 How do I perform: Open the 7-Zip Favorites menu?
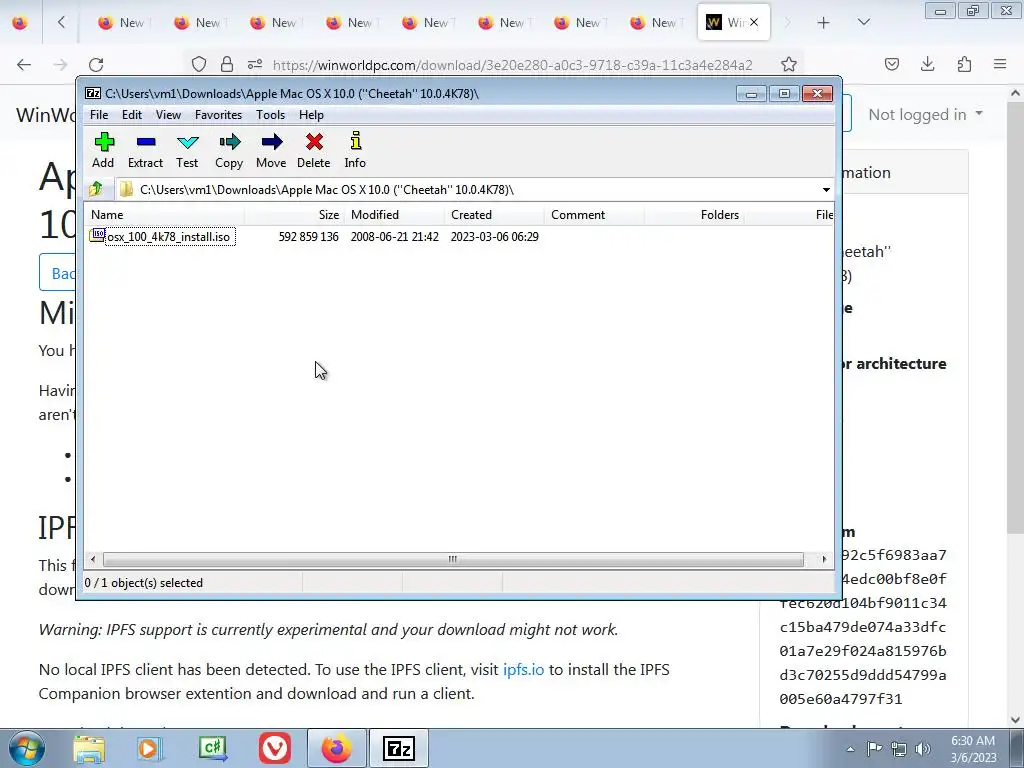pyautogui.click(x=218, y=115)
